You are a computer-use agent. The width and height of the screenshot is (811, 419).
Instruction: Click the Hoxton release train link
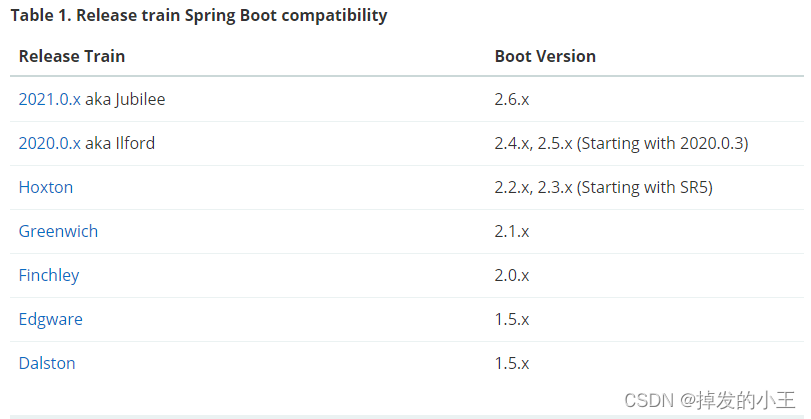pyautogui.click(x=45, y=187)
